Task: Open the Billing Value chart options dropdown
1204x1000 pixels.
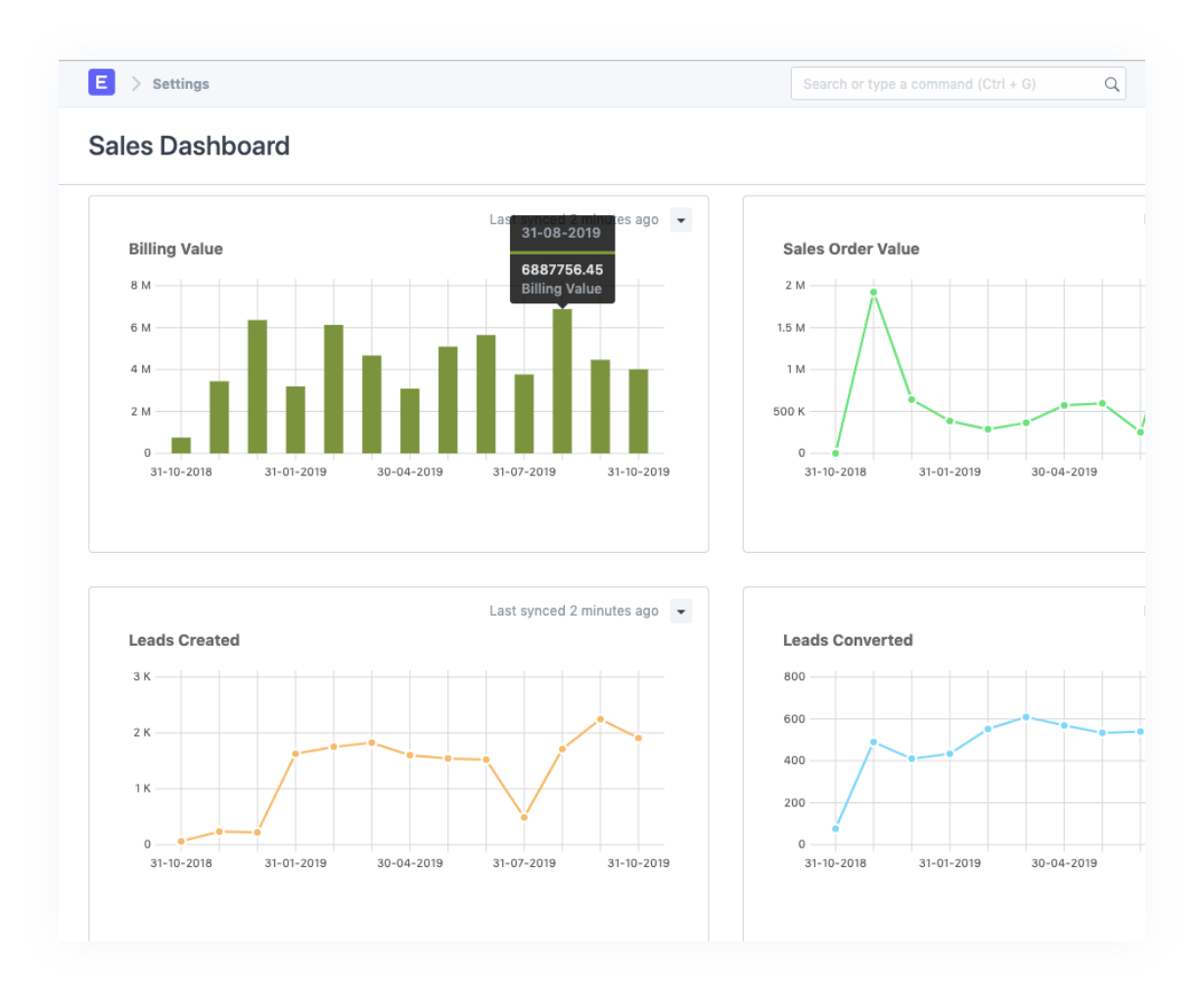Action: (680, 220)
